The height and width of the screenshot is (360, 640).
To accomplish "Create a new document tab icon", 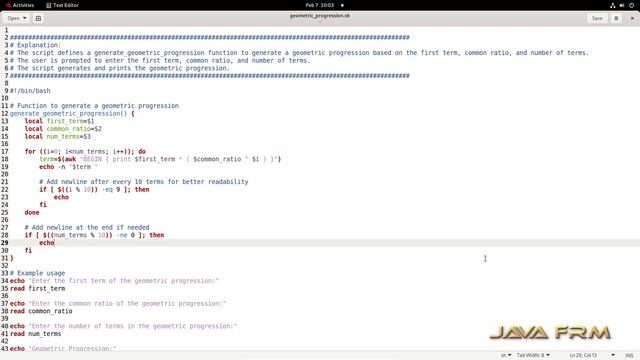I will 38,18.
